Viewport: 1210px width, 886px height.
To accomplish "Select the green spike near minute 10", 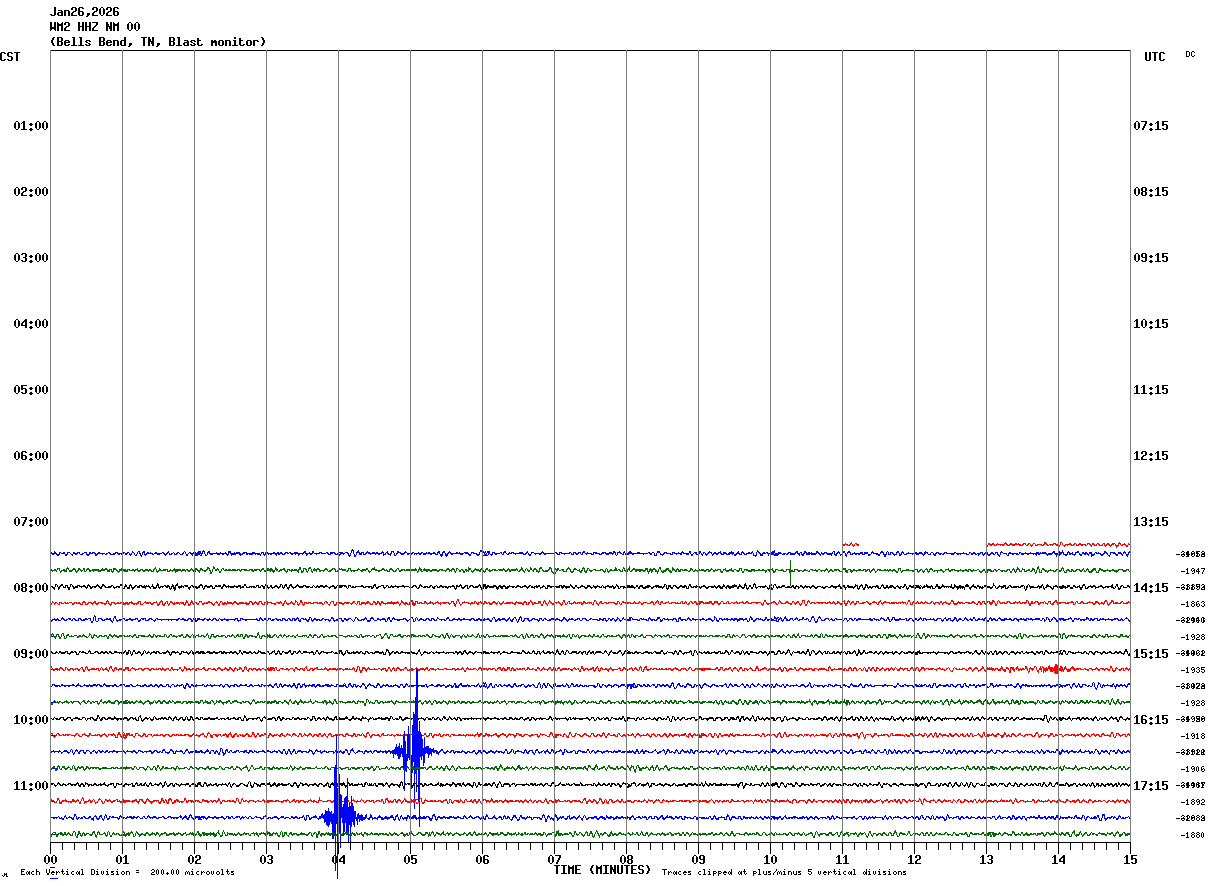I will (x=790, y=572).
